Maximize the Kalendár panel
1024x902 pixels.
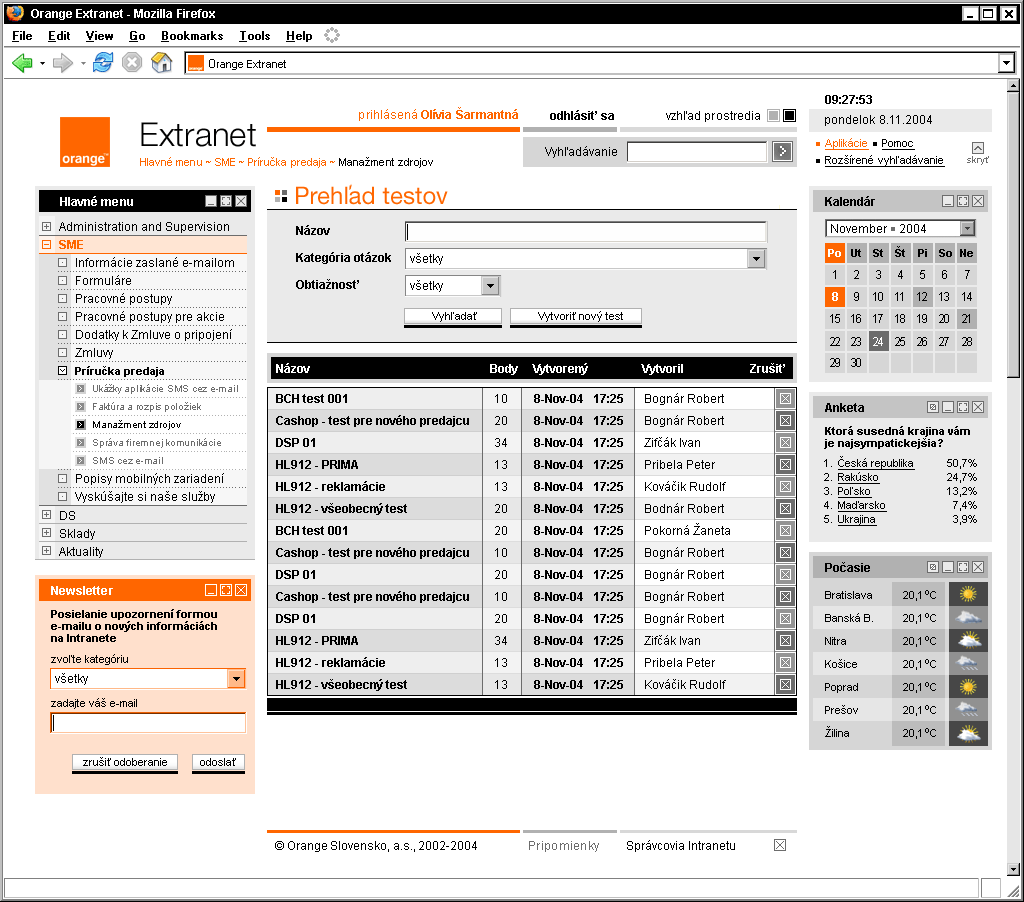pyautogui.click(x=963, y=201)
